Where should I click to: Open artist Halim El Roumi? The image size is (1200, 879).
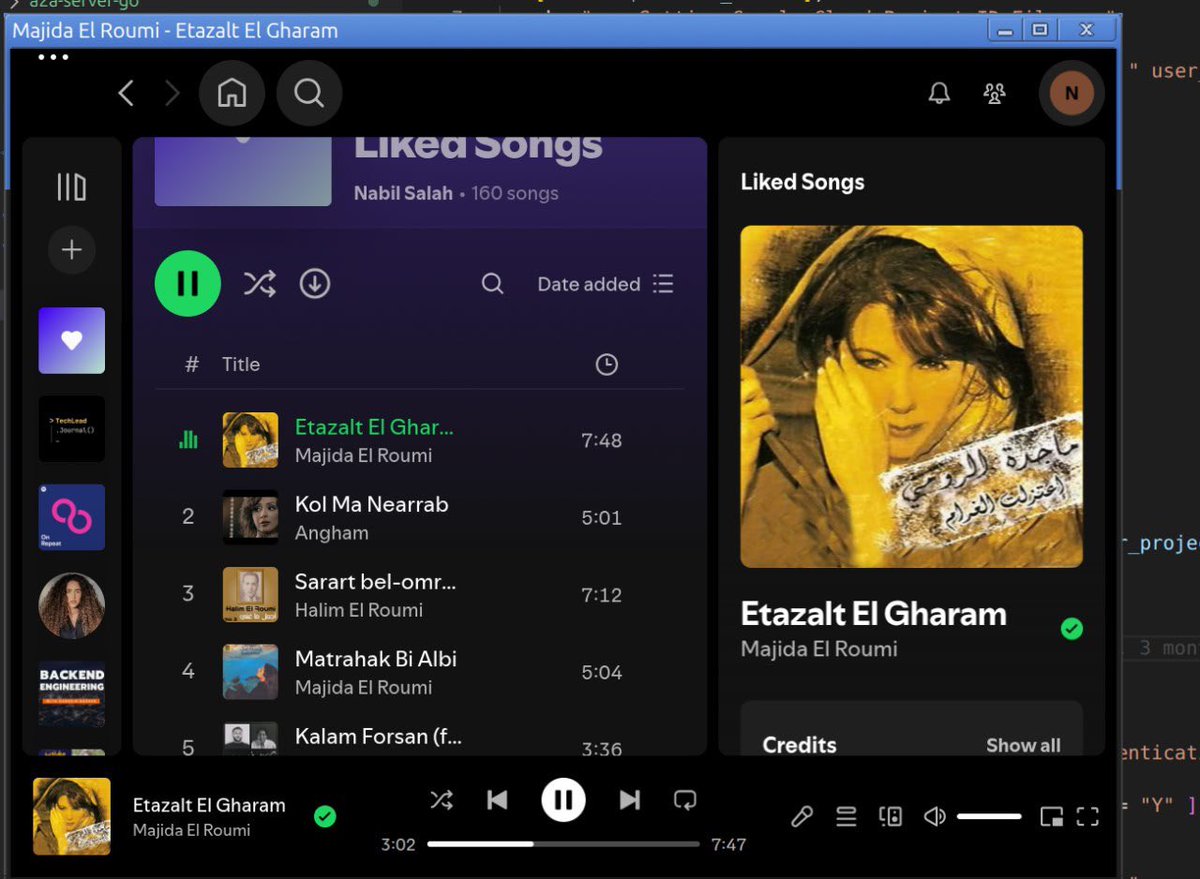[x=359, y=610]
